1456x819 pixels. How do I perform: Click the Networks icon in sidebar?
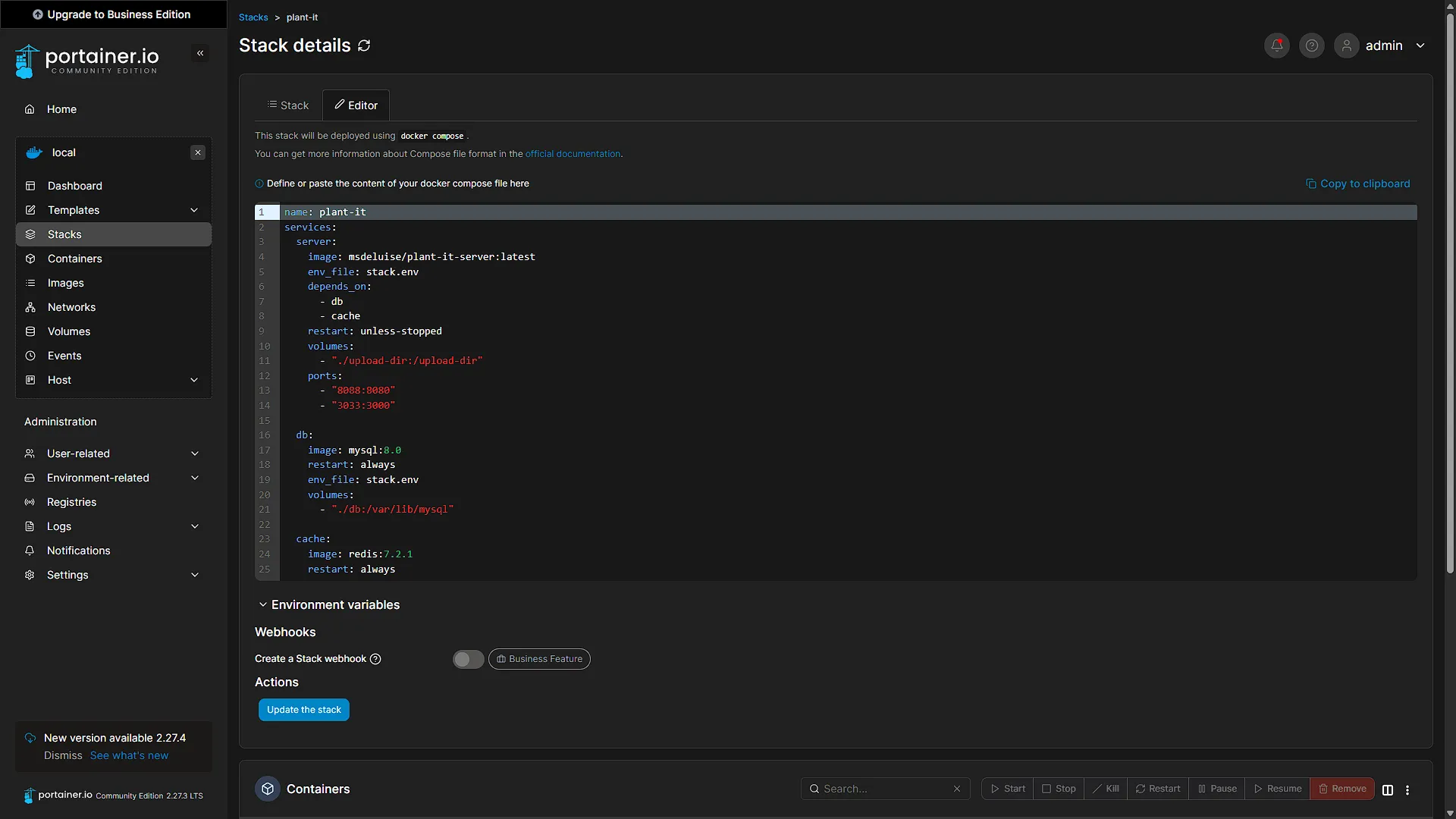pos(30,307)
